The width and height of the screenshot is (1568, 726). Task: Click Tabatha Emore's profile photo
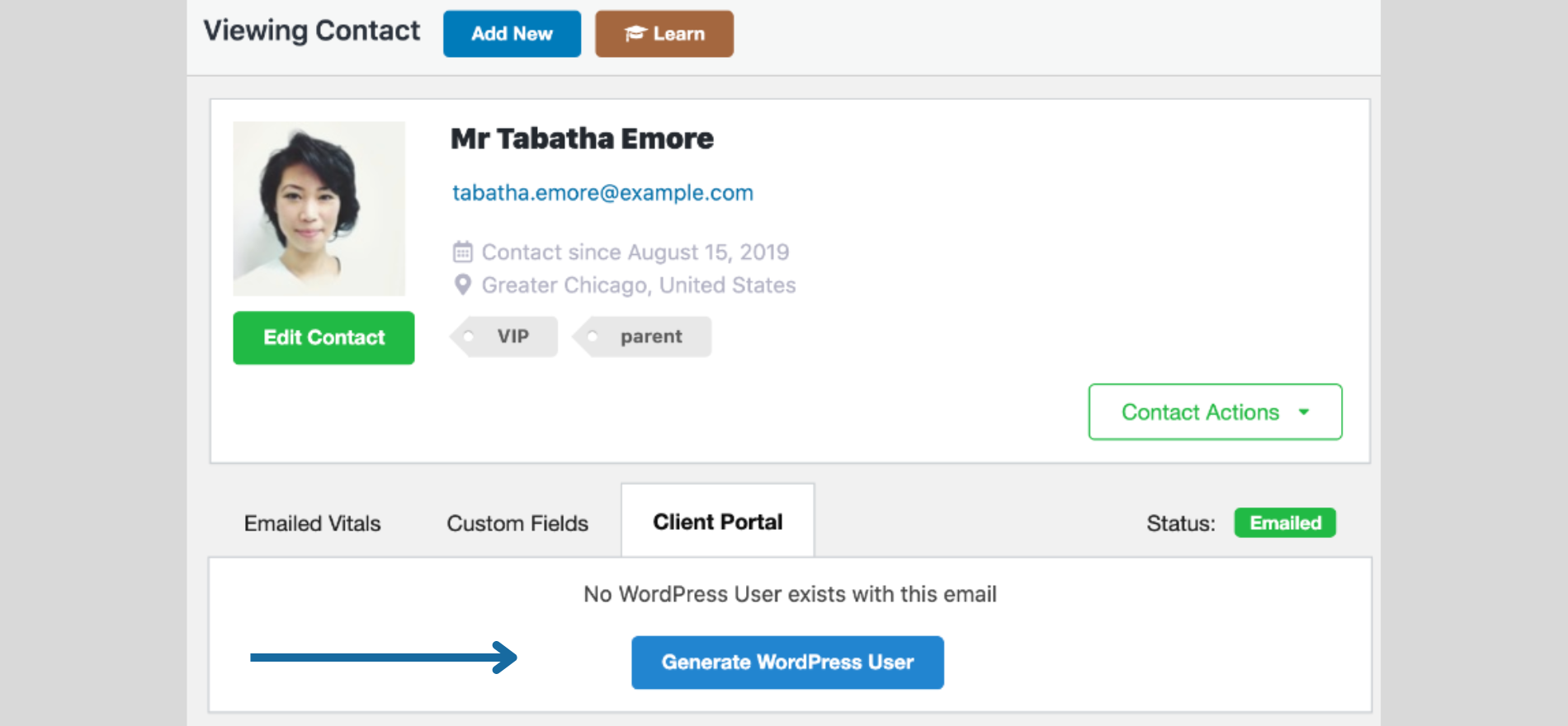[319, 209]
